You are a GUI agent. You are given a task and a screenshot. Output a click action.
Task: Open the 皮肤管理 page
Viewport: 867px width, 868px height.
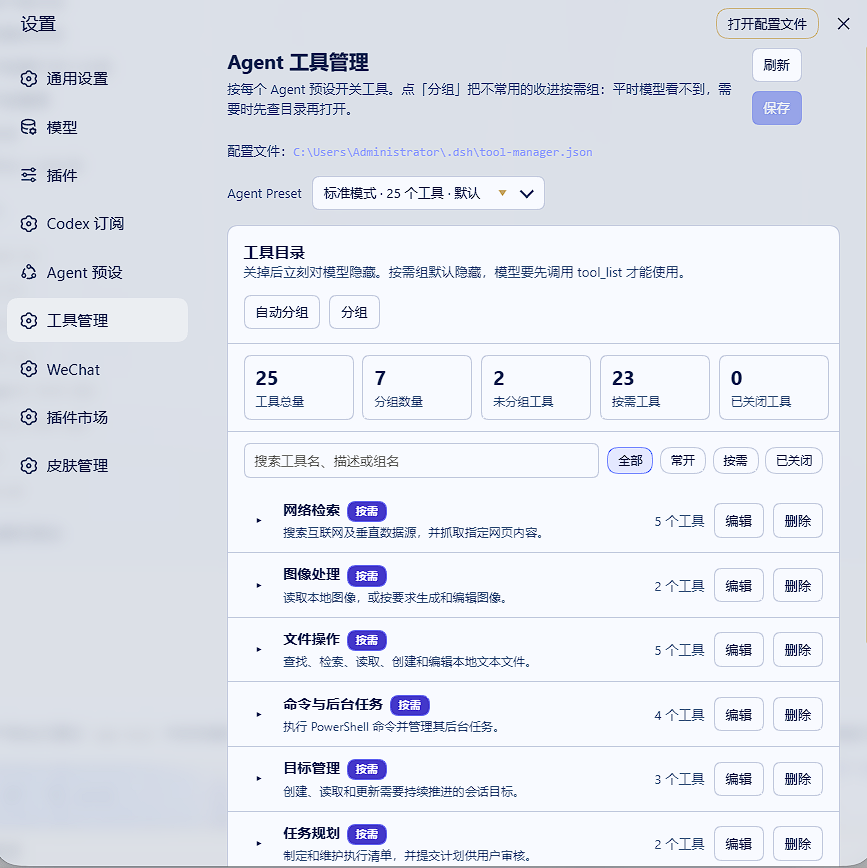coord(97,466)
